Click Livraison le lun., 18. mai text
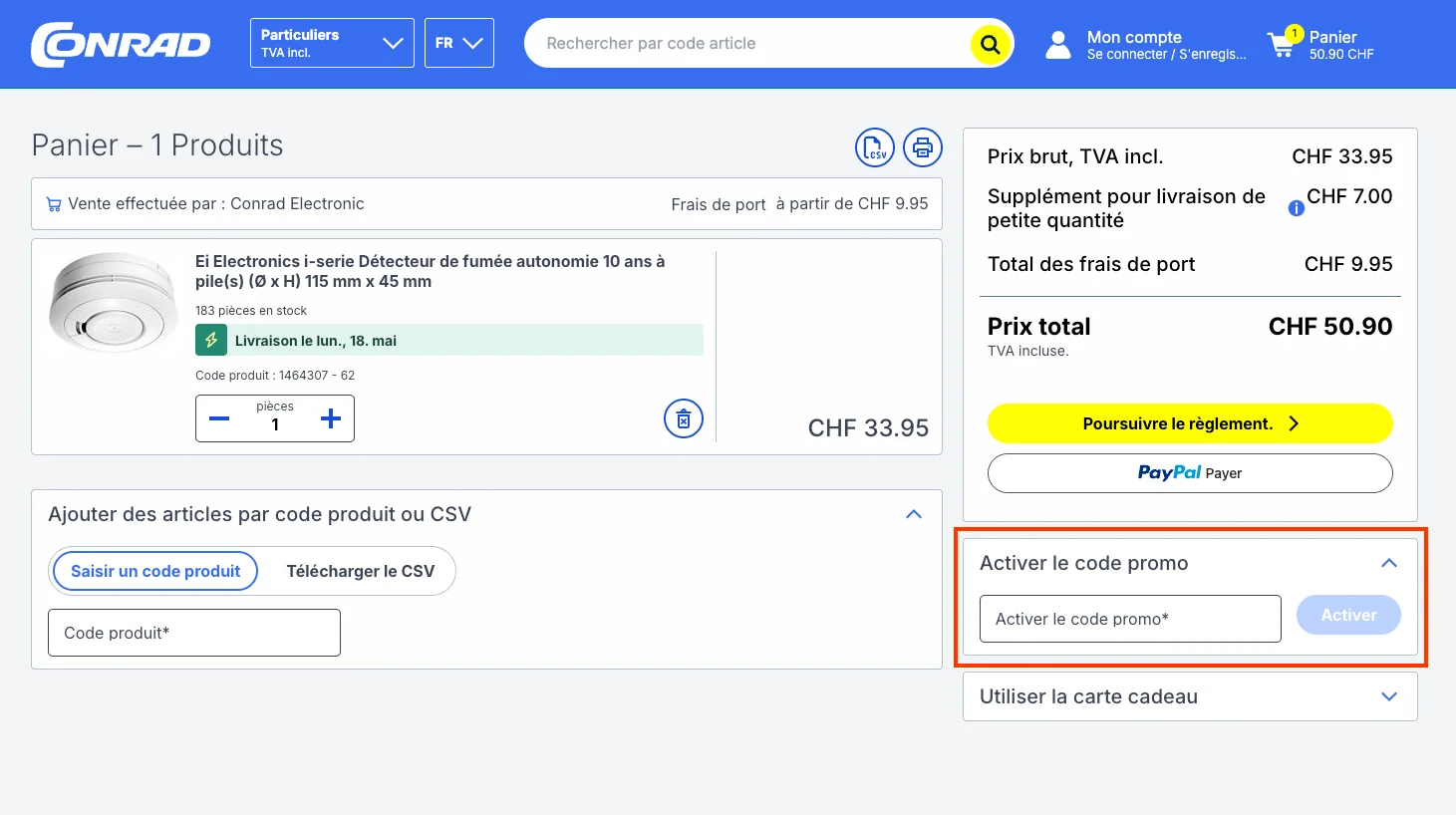 pos(316,341)
